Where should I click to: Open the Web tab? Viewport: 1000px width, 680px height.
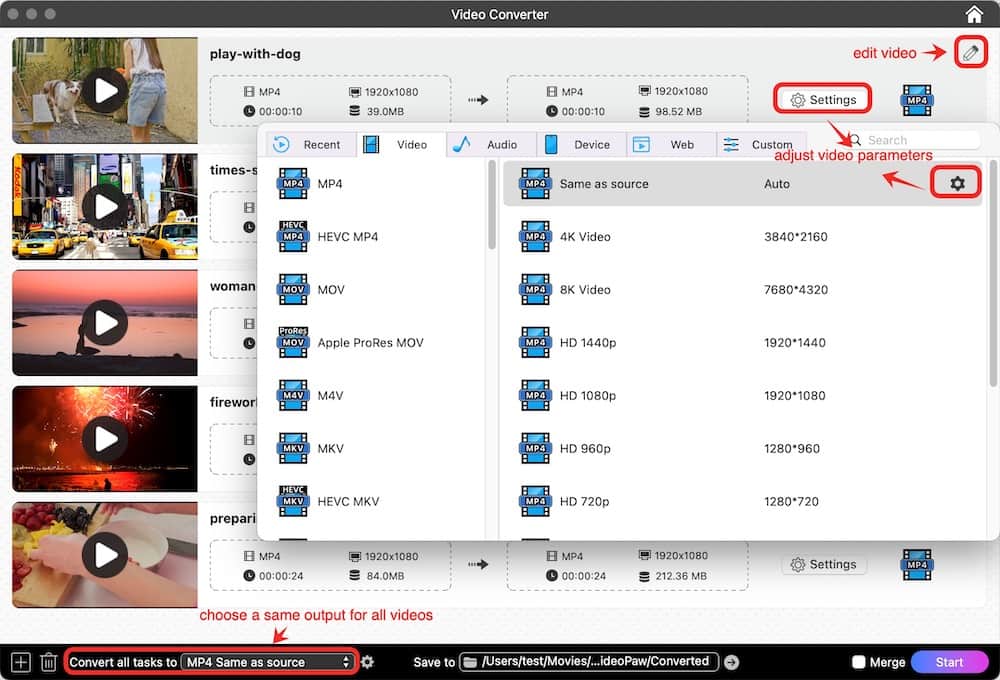pos(670,144)
